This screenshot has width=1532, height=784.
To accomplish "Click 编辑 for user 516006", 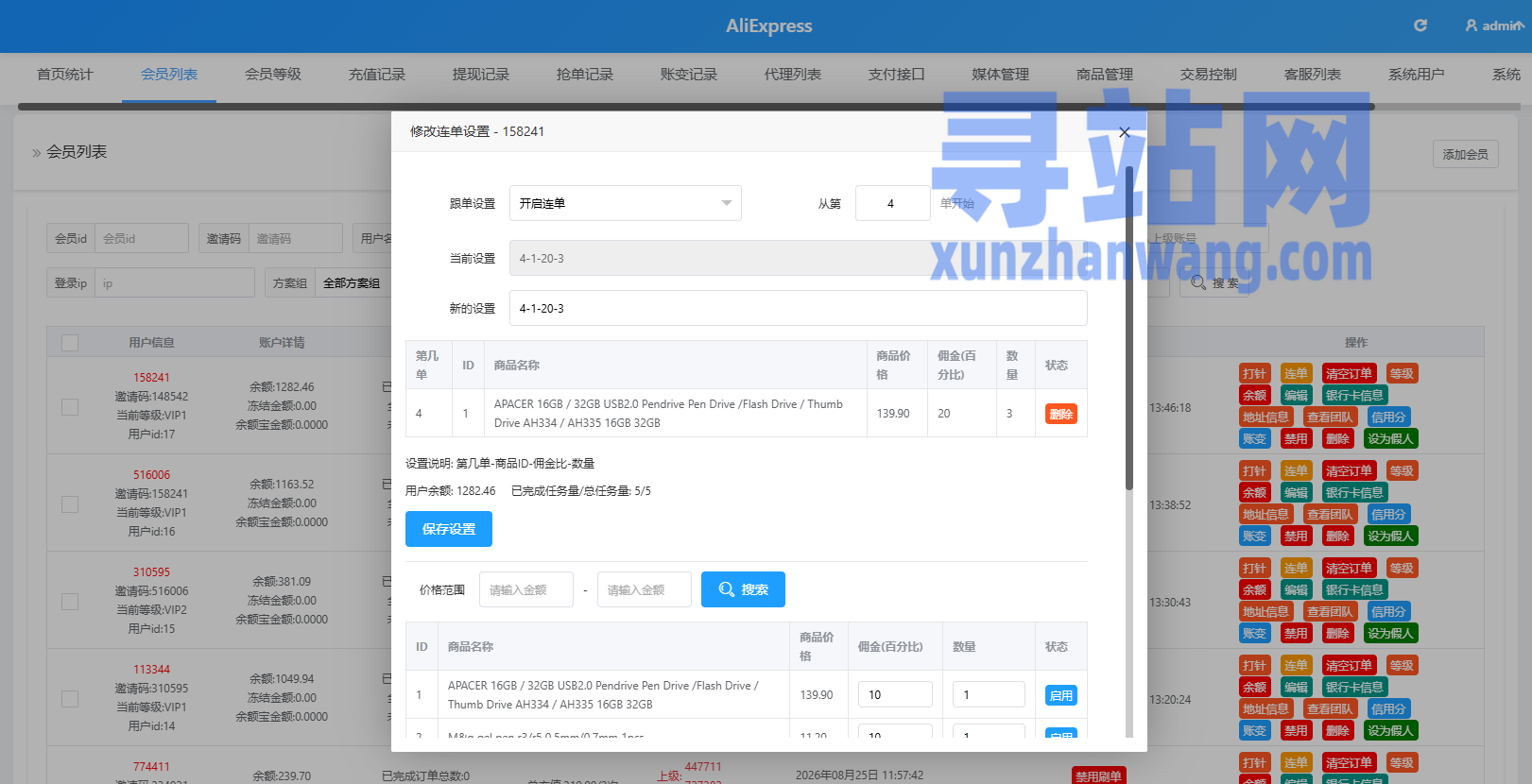I will coord(1296,492).
